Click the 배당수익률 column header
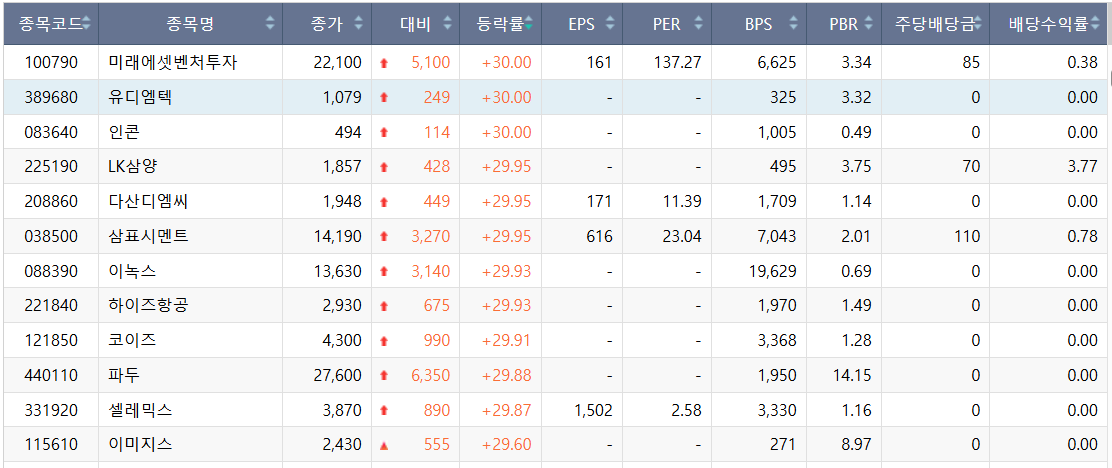 pos(1046,24)
